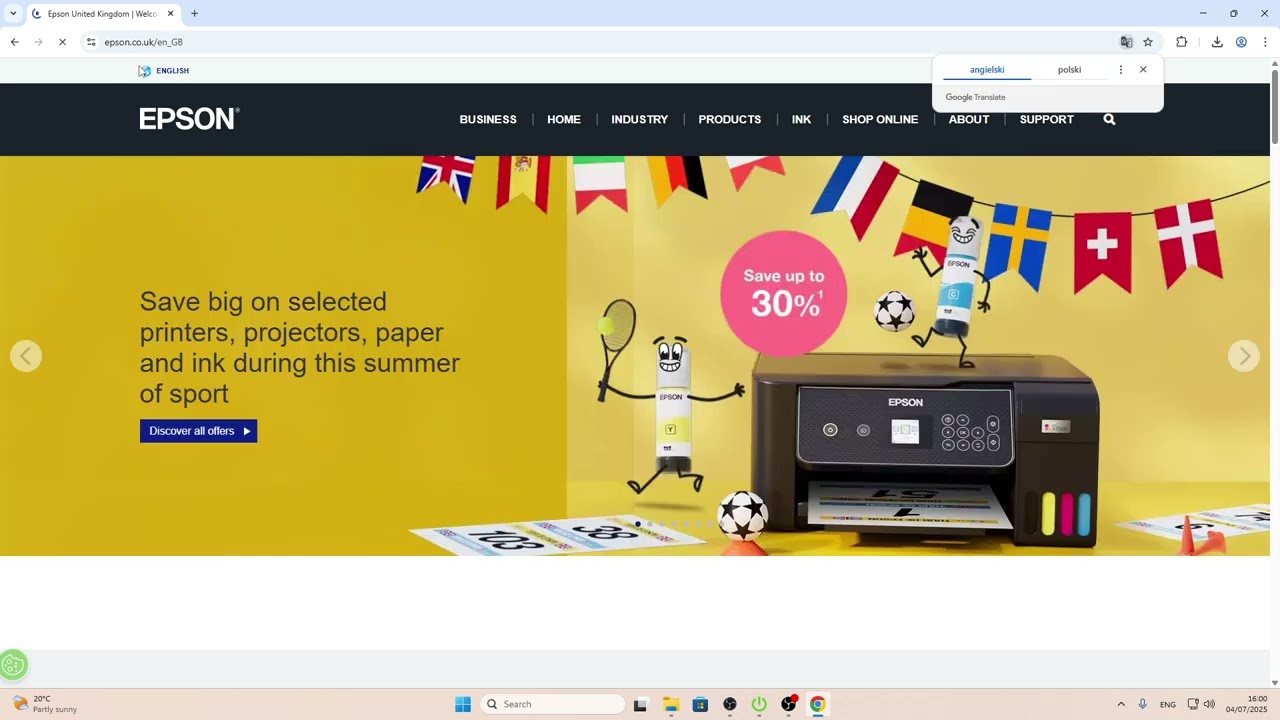Close the Google Translate popup
The width and height of the screenshot is (1280, 720).
click(1143, 70)
